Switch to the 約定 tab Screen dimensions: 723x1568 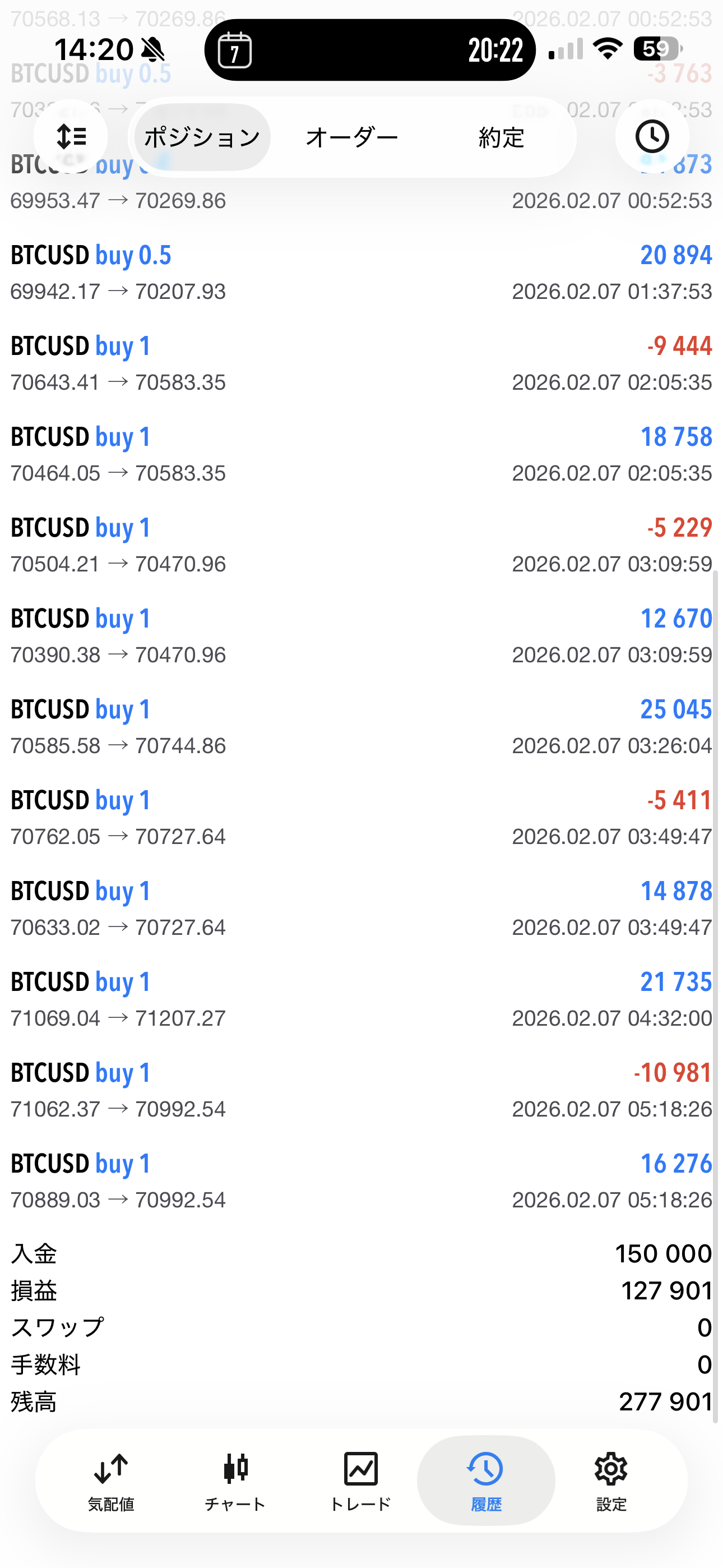(x=501, y=137)
